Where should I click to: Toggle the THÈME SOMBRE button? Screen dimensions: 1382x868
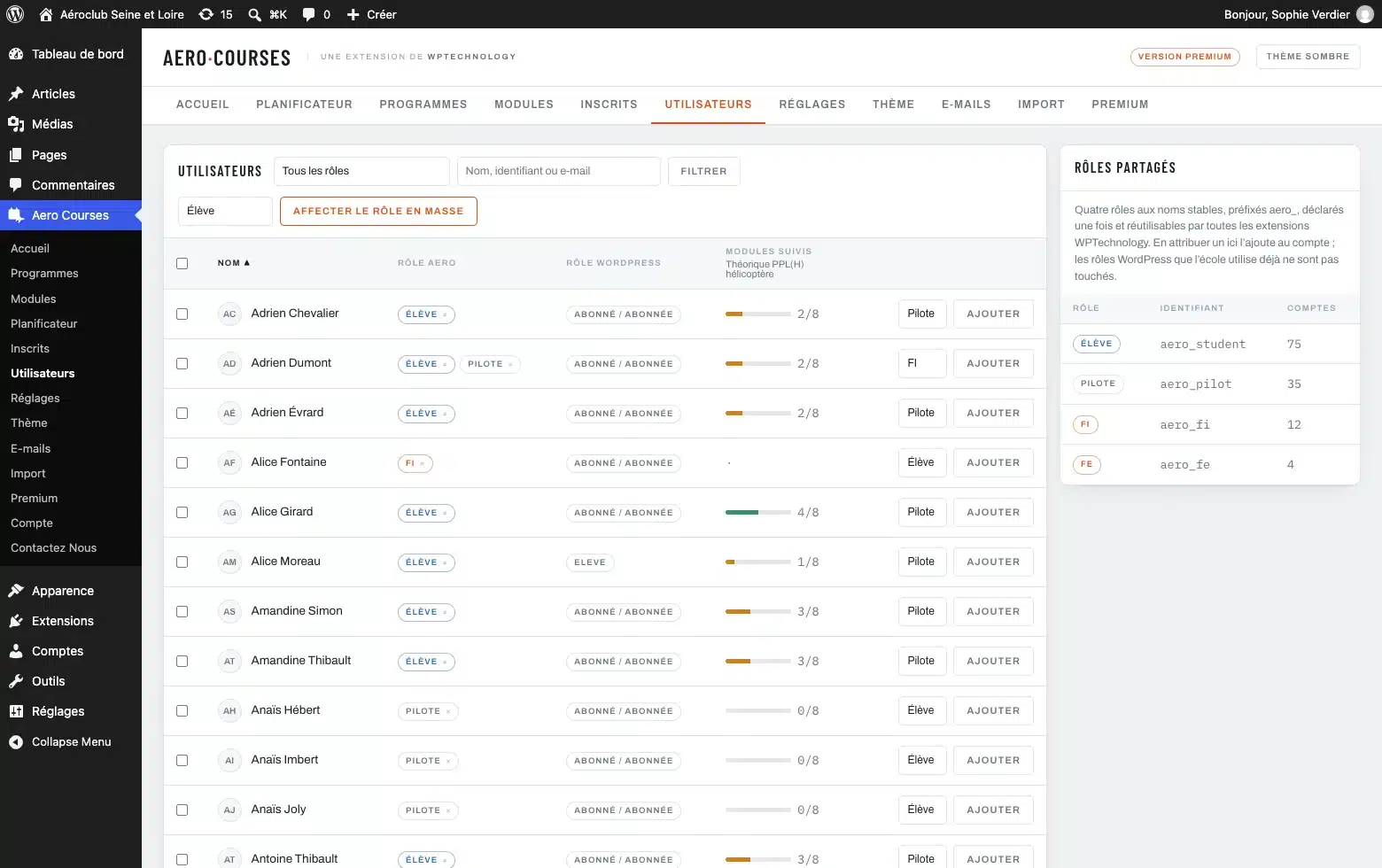pyautogui.click(x=1308, y=57)
